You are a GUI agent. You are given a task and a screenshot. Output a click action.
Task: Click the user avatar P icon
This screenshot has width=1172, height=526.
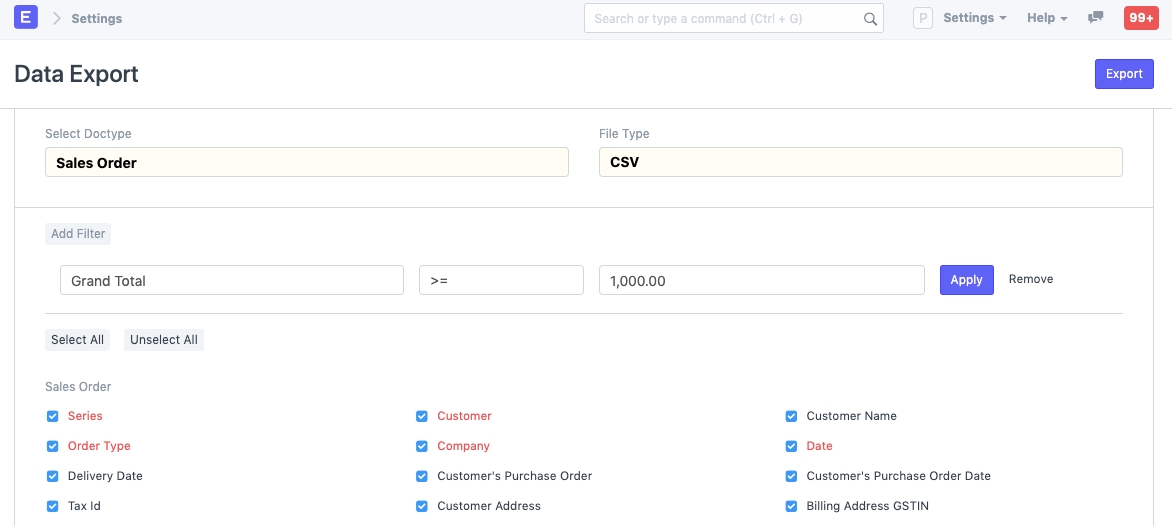pyautogui.click(x=924, y=18)
